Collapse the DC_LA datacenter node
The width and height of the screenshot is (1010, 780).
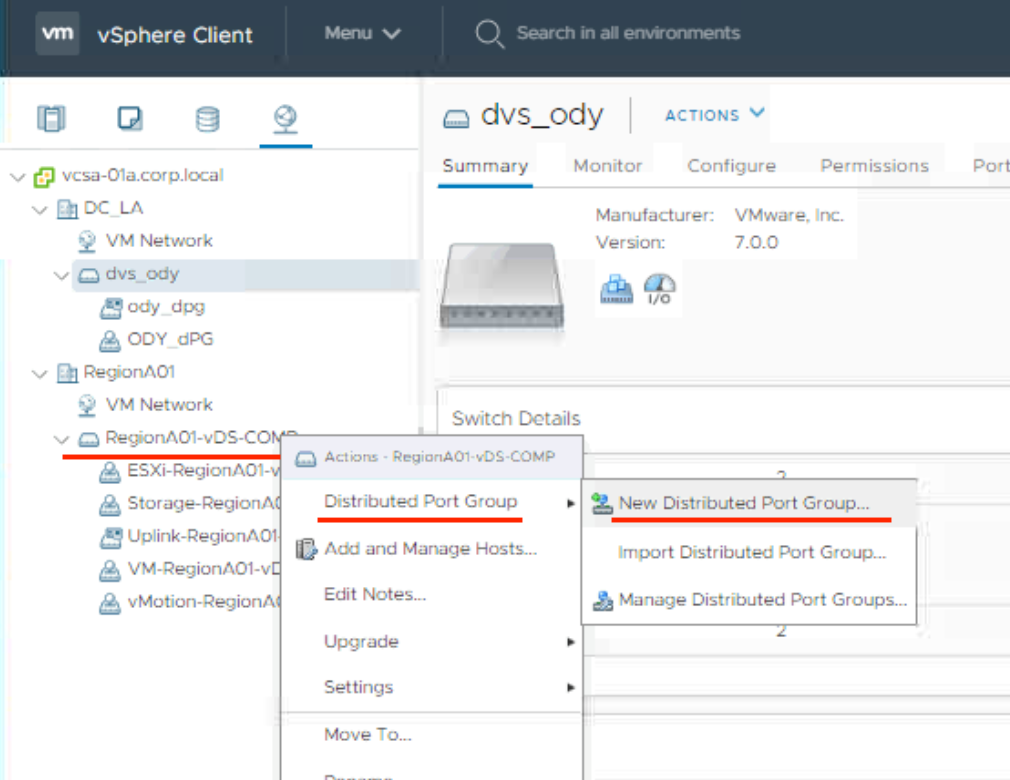point(40,209)
